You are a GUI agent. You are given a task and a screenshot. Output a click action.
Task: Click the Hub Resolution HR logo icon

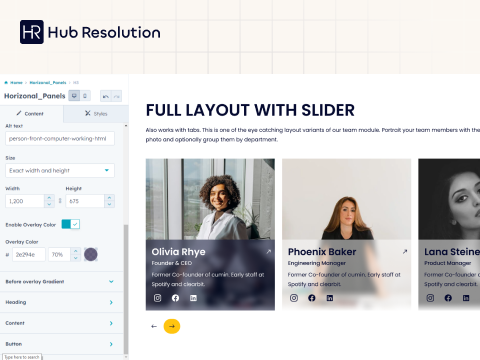click(32, 32)
